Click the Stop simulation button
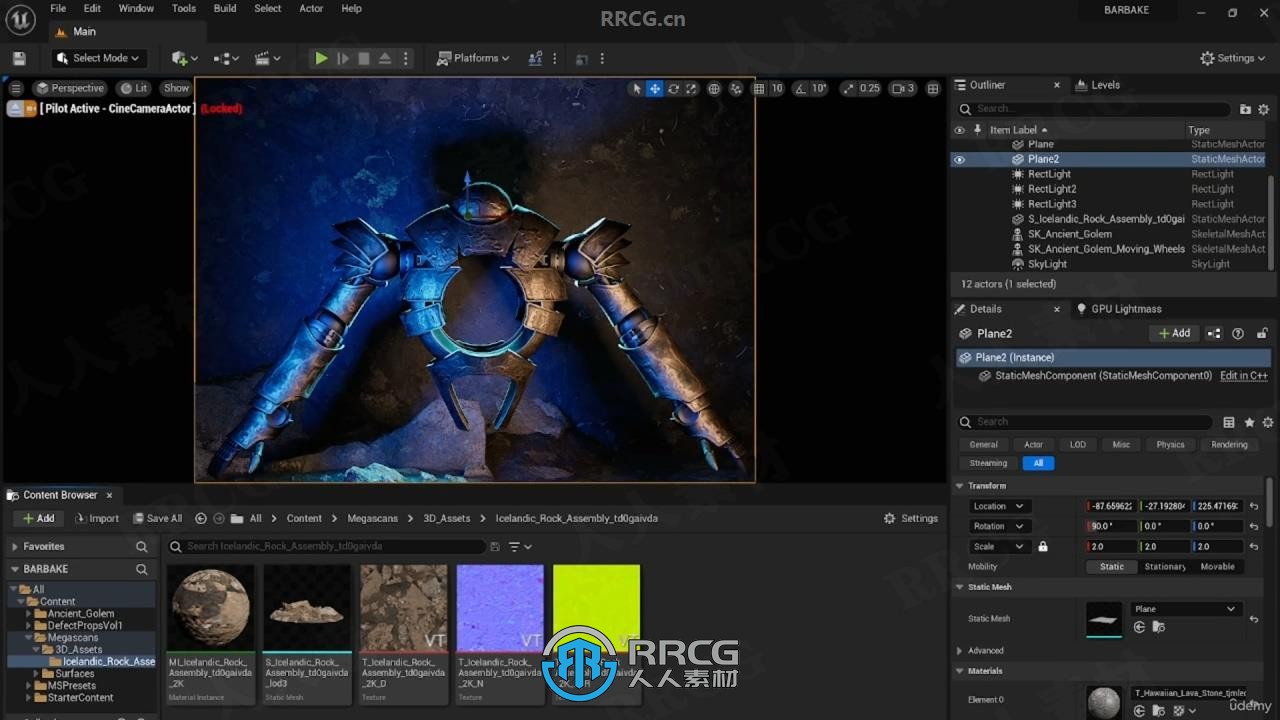The image size is (1280, 720). [364, 58]
